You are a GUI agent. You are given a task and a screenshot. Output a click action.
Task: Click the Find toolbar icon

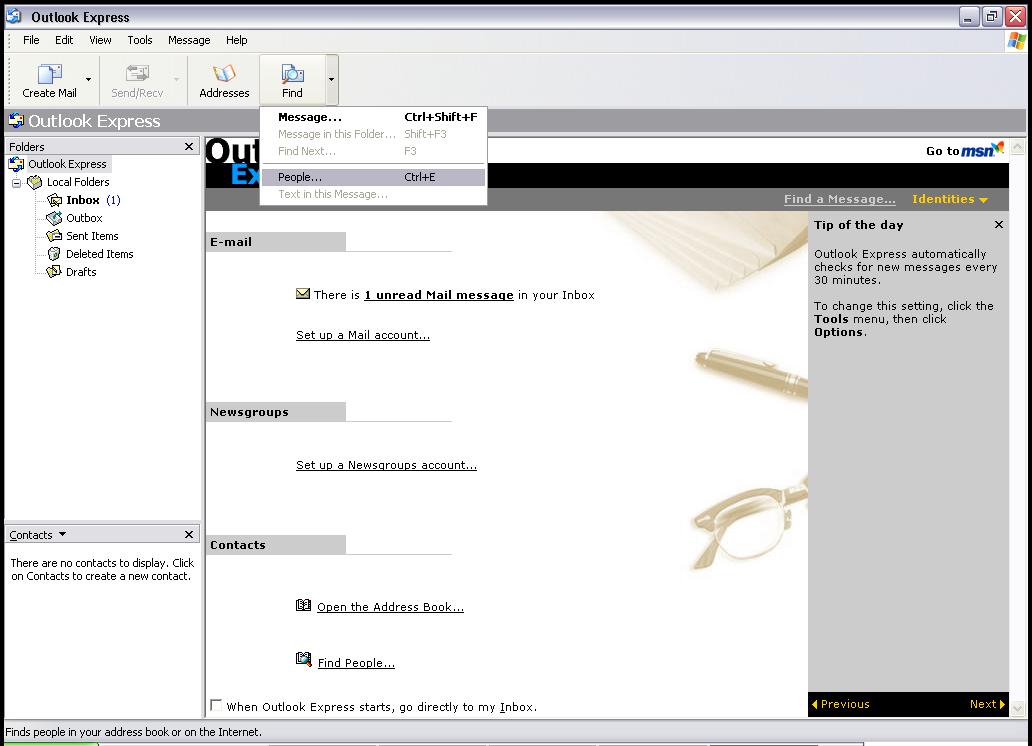[292, 73]
